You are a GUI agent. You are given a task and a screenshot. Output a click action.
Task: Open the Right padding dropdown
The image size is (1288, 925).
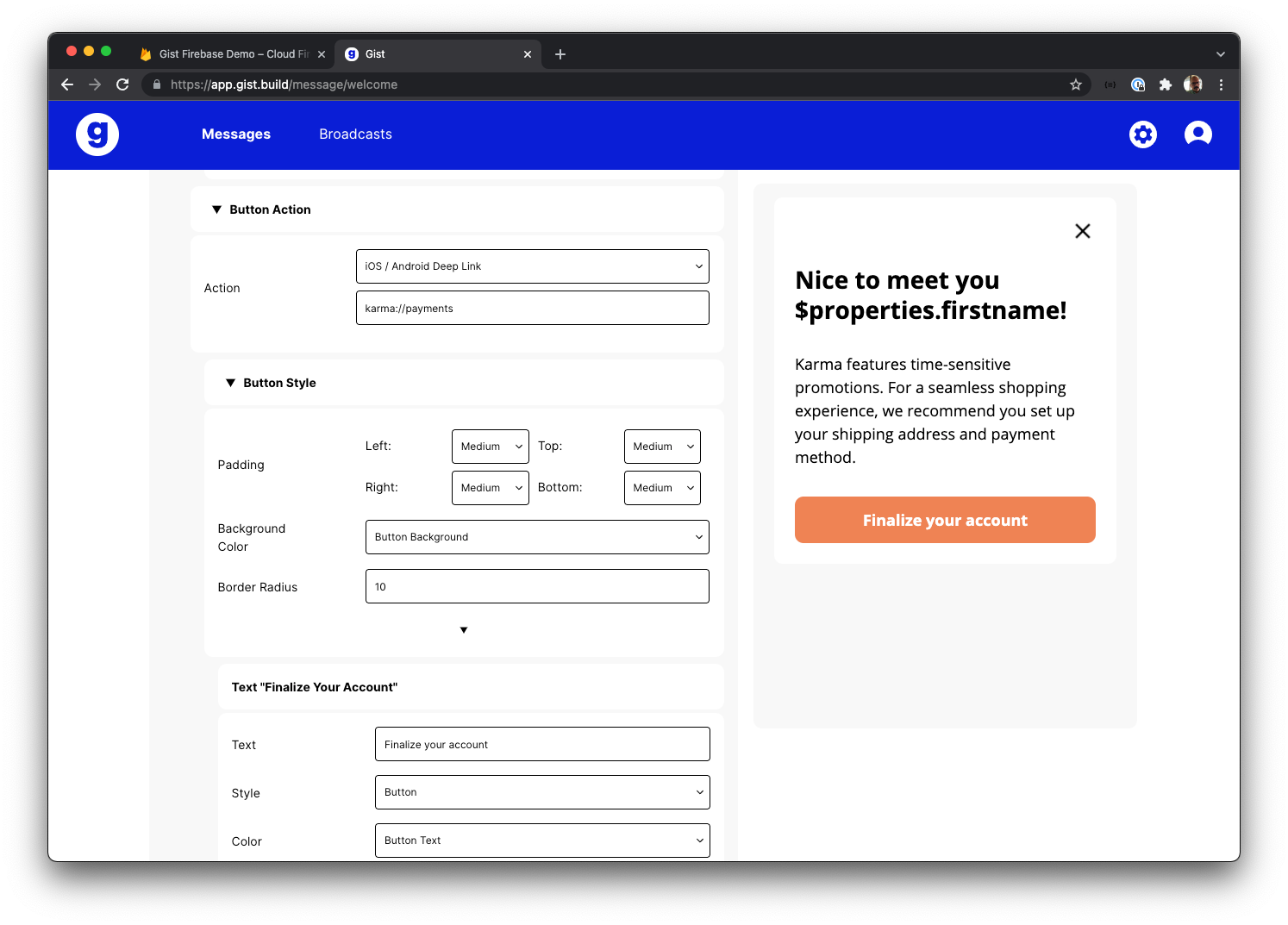click(x=491, y=488)
